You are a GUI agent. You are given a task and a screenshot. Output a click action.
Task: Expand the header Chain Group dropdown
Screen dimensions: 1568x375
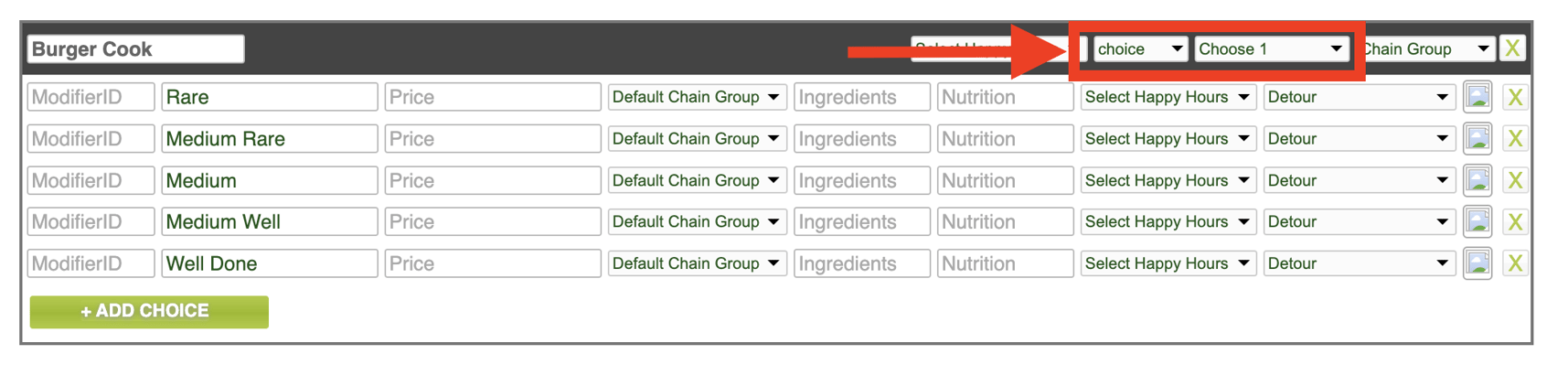point(1427,48)
